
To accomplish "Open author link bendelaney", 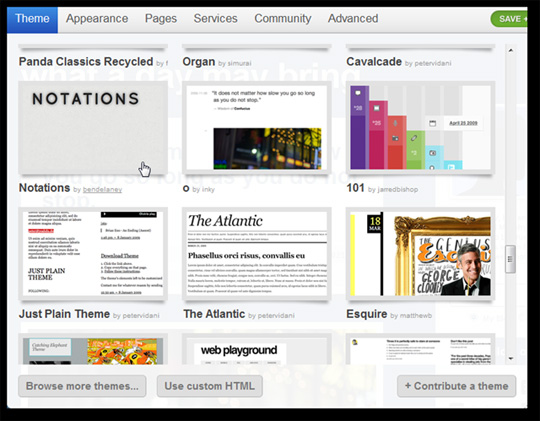I will 102,189.
